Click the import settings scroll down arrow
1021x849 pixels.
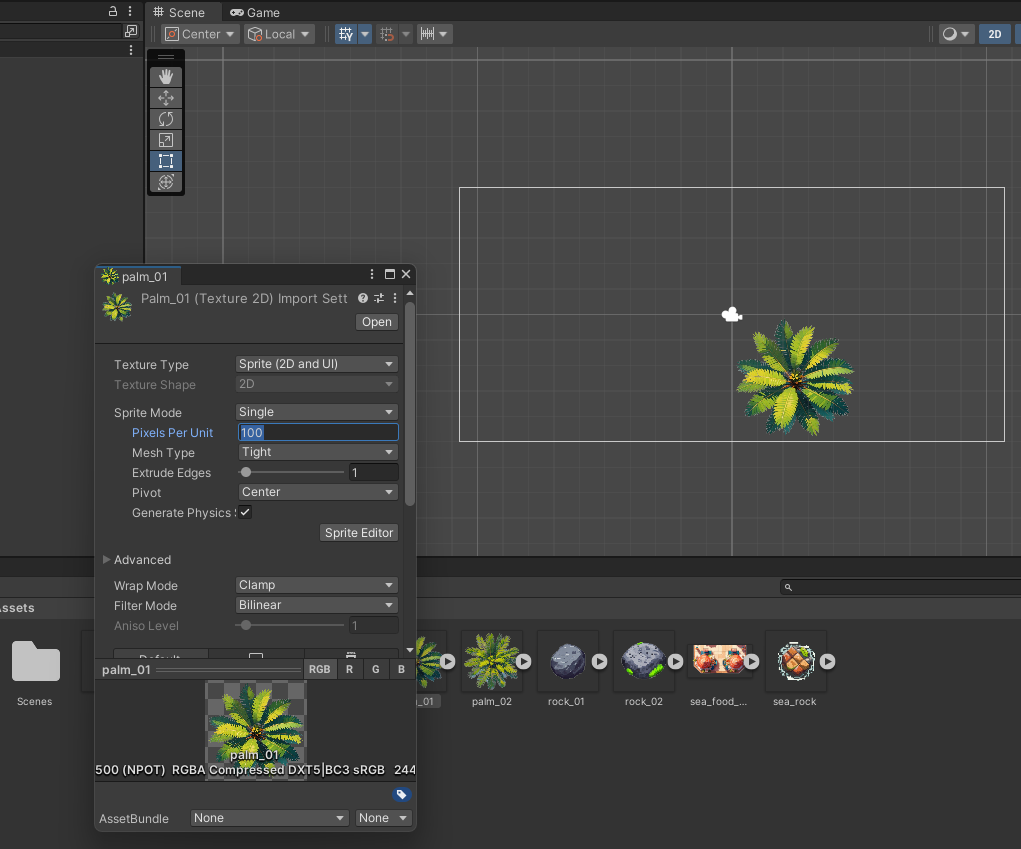click(410, 650)
